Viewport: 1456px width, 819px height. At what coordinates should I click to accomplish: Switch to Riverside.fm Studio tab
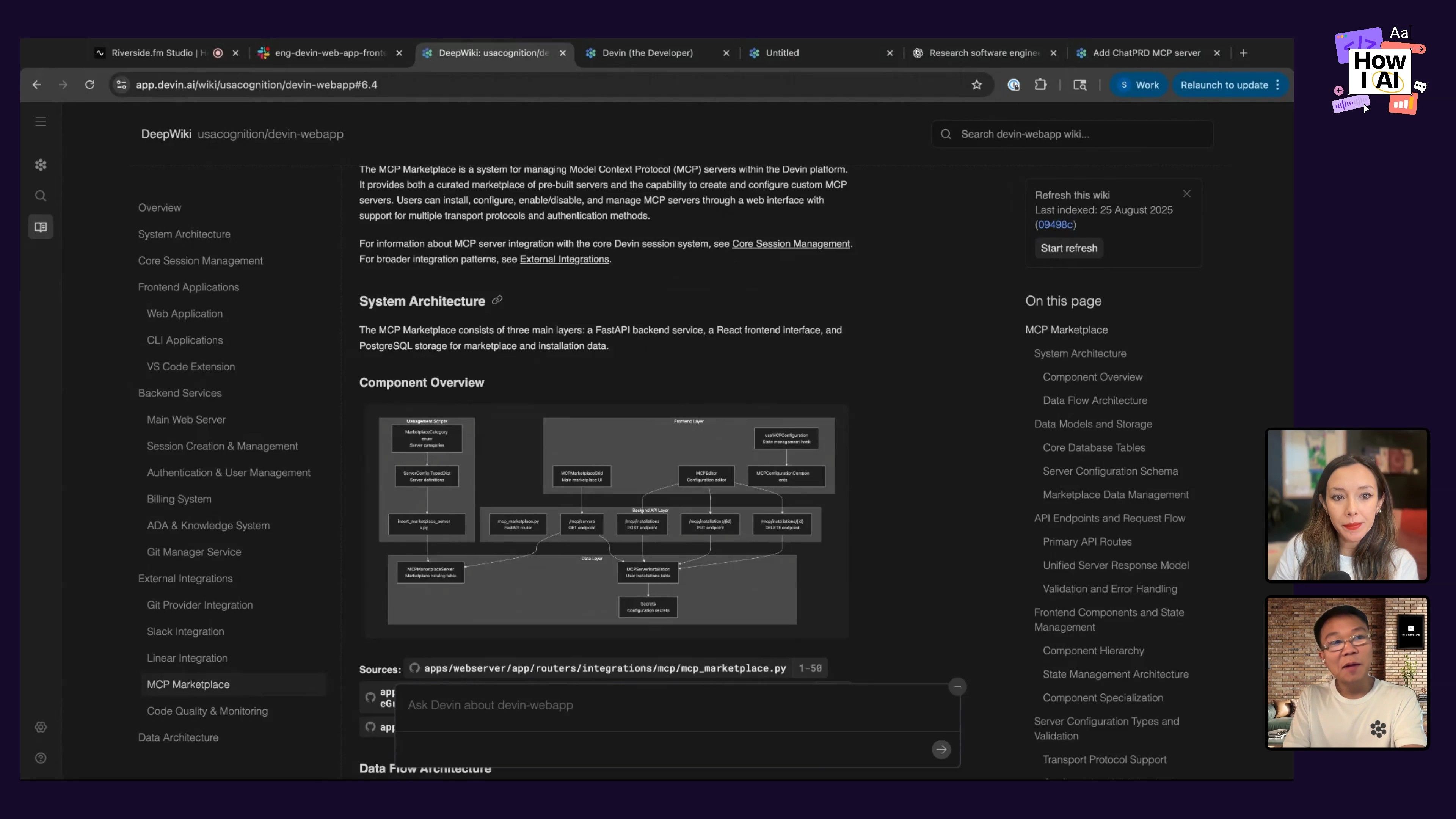point(158,53)
